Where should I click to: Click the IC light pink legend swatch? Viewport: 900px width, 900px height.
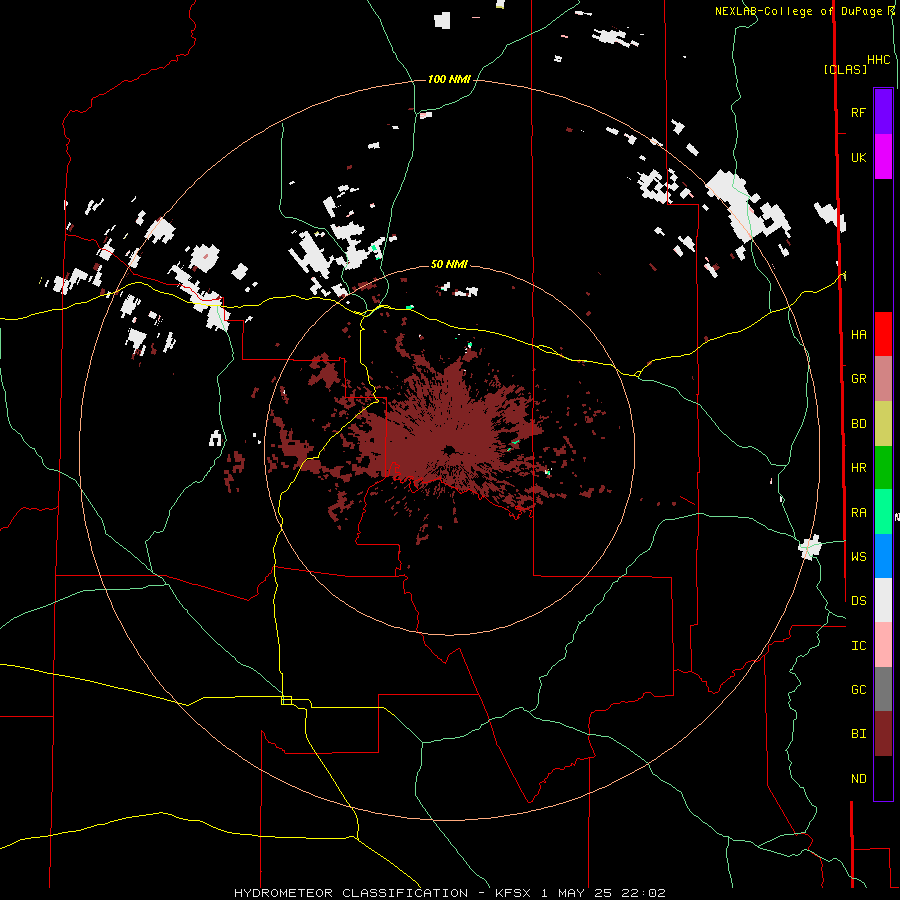[883, 645]
